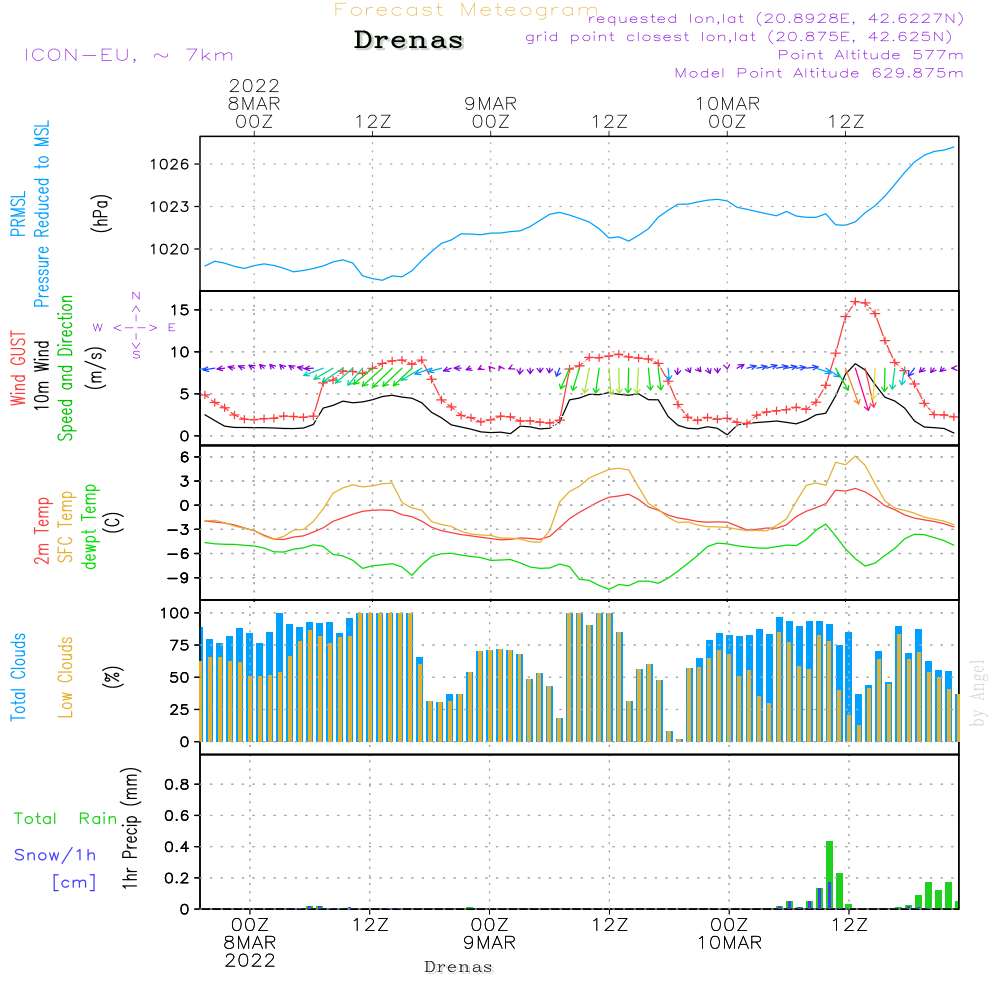Screen dimensions: 1000x1000
Task: Click the SFC Temp axis label
Action: click(66, 527)
